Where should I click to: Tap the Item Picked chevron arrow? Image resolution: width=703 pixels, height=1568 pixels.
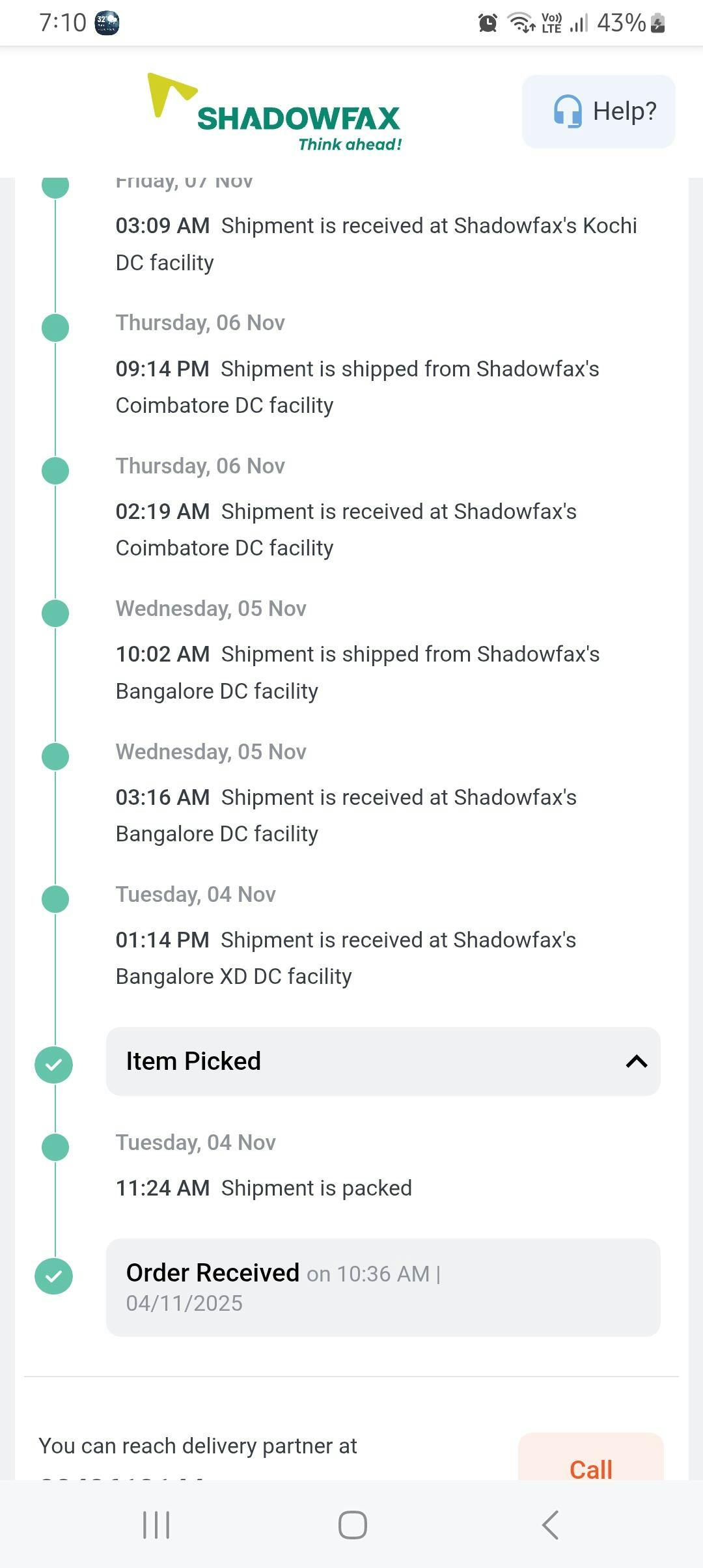pos(636,1061)
